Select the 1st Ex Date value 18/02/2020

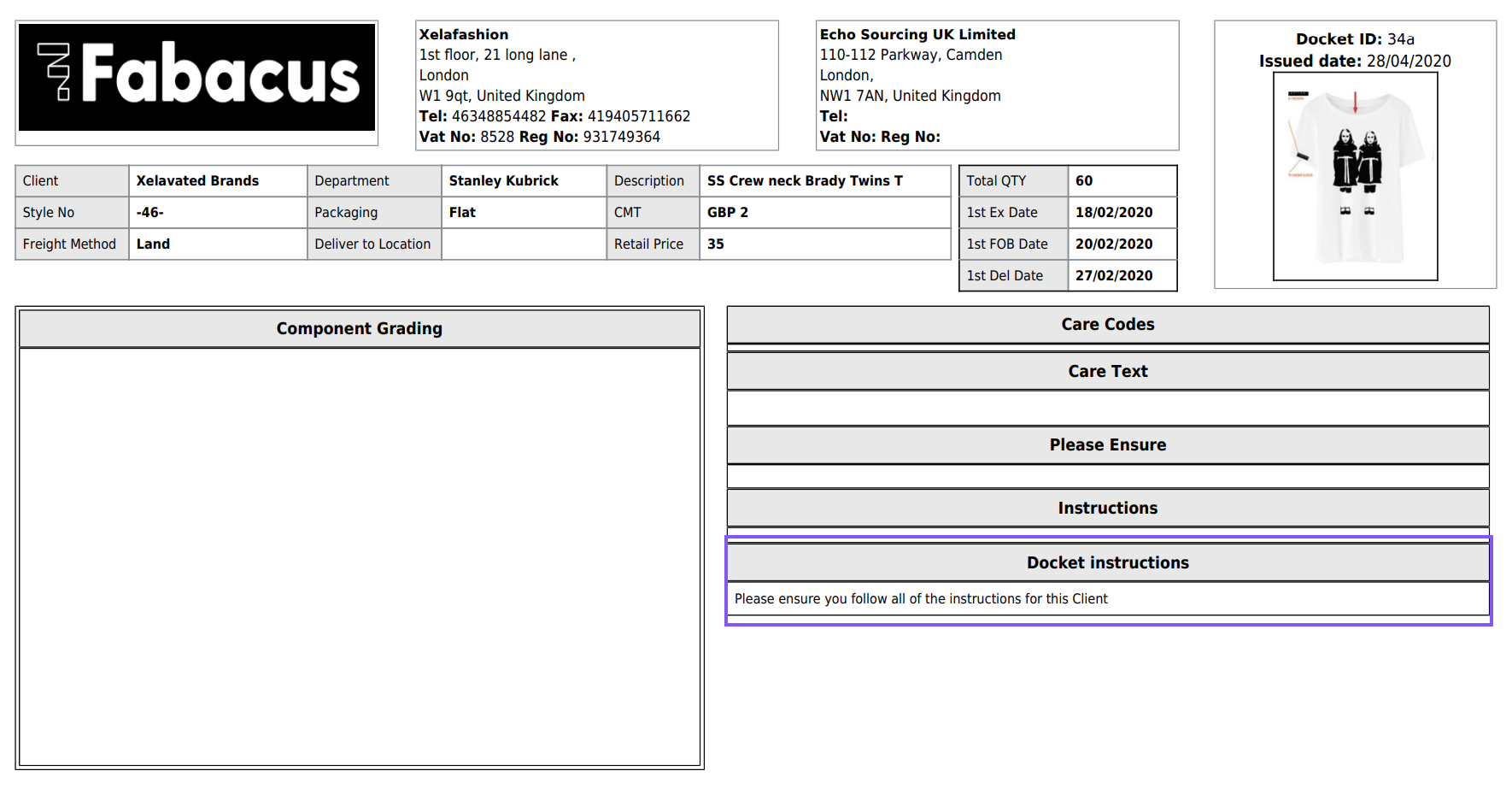[x=1113, y=213]
